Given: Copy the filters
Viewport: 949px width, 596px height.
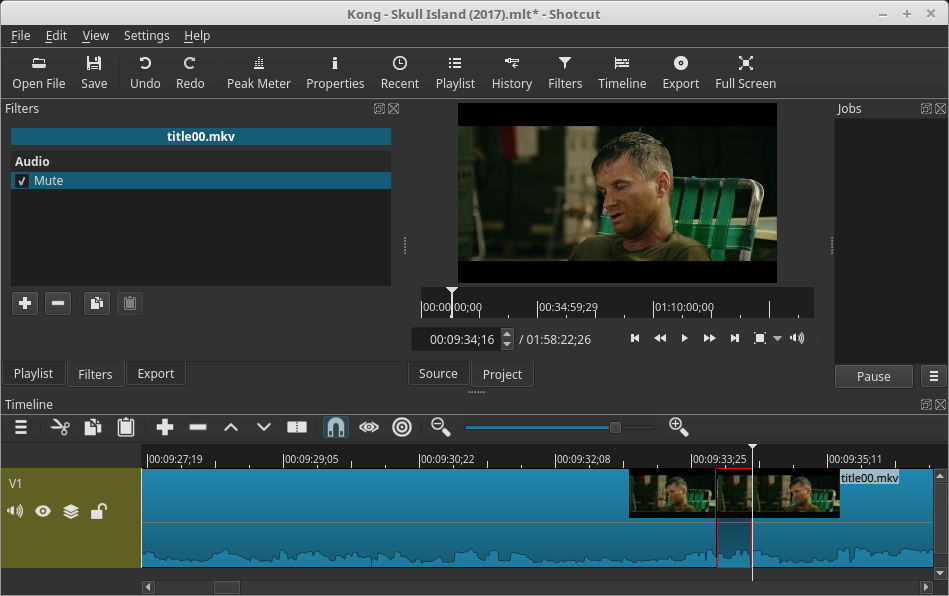Looking at the screenshot, I should [x=97, y=303].
